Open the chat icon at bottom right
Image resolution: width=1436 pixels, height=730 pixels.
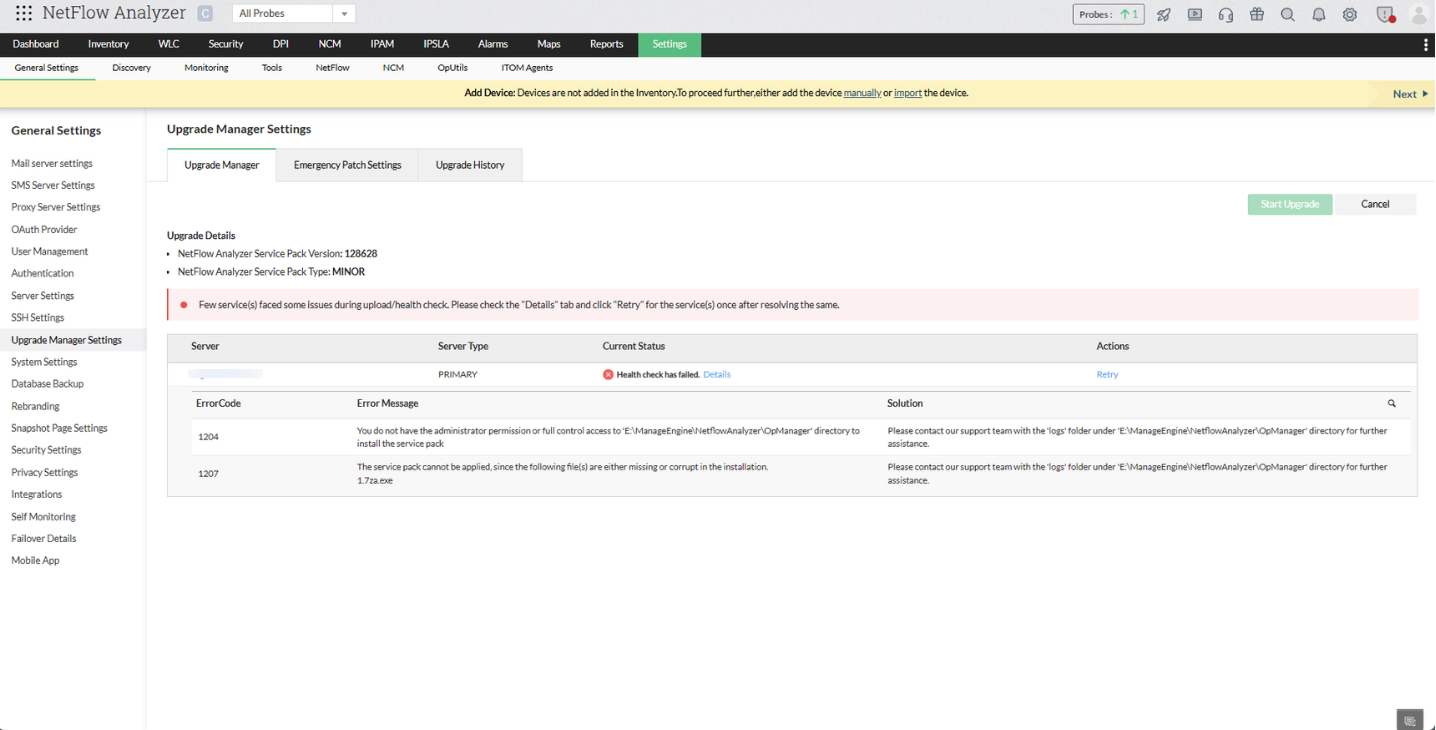pos(1410,720)
